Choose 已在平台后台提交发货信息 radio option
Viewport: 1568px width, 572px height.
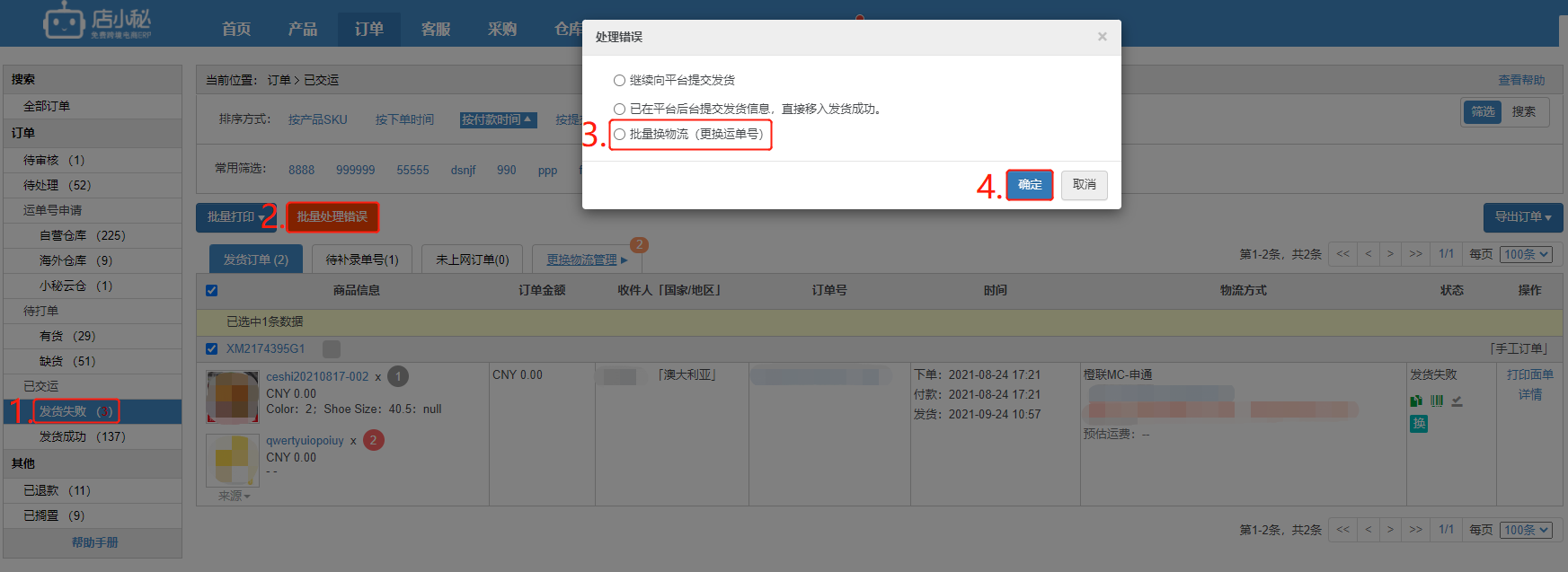click(x=619, y=109)
